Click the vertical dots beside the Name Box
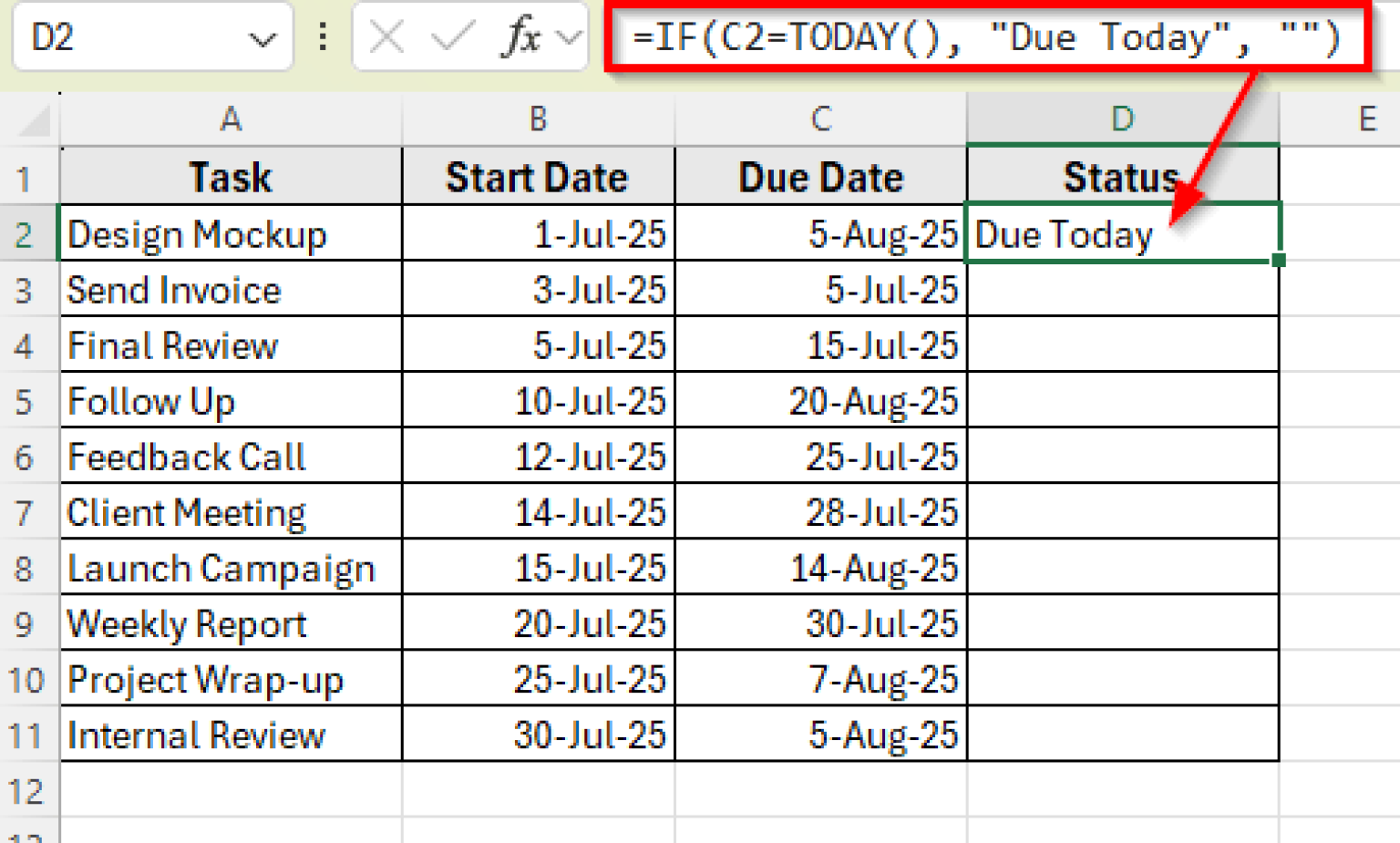This screenshot has width=1400, height=843. point(324,36)
